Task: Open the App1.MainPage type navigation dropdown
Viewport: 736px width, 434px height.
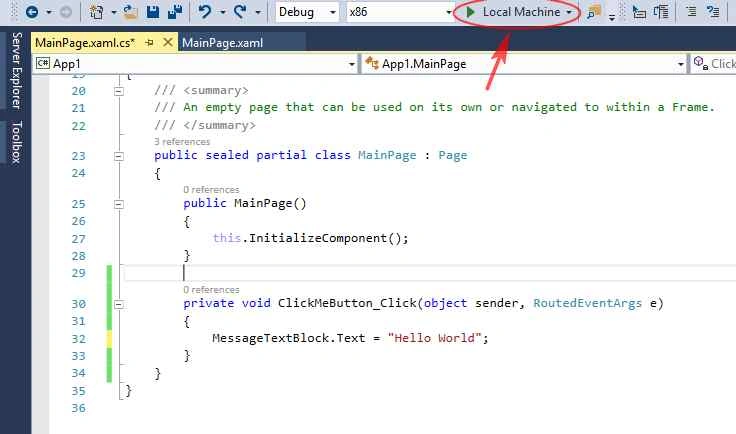Action: [524, 64]
